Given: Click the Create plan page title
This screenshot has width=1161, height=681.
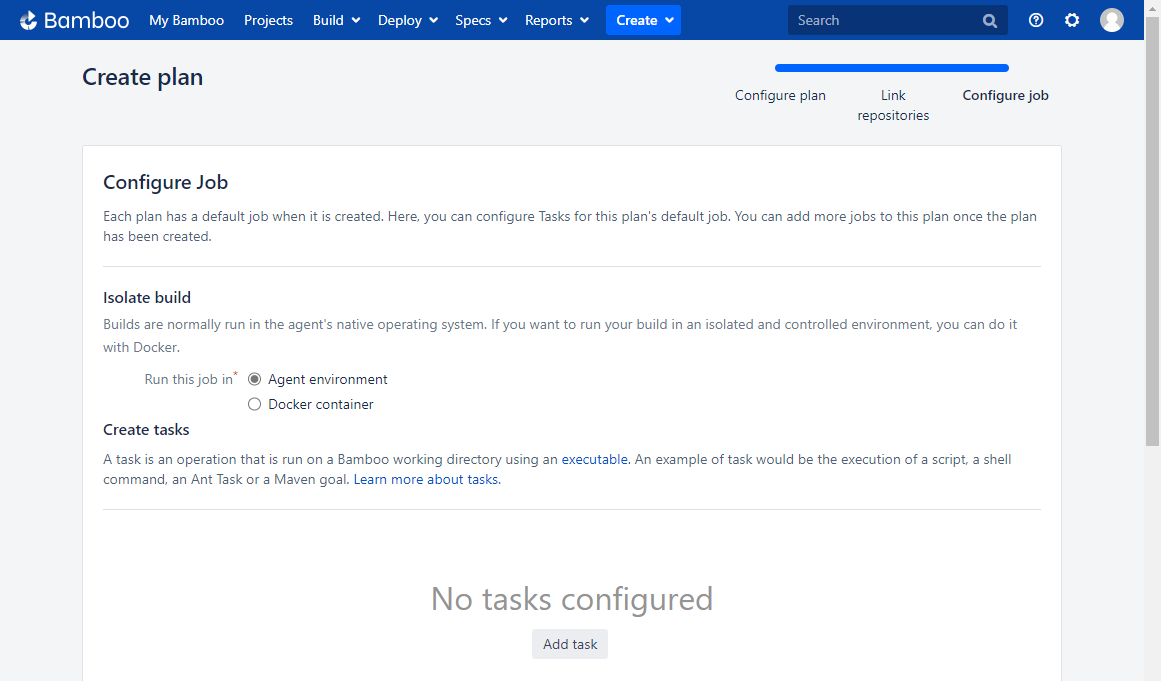Looking at the screenshot, I should 142,77.
